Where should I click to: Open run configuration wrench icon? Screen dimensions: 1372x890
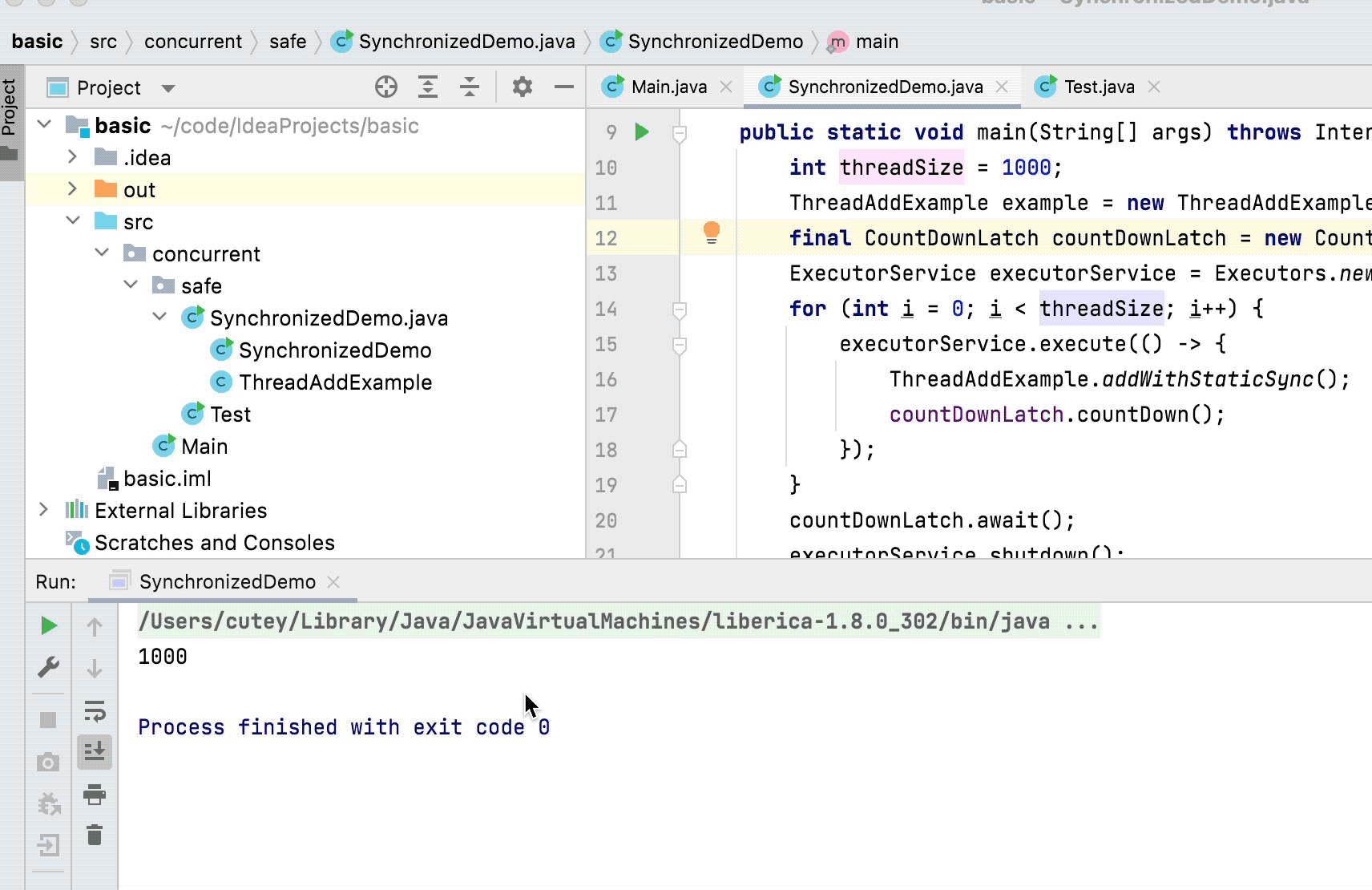(x=49, y=667)
